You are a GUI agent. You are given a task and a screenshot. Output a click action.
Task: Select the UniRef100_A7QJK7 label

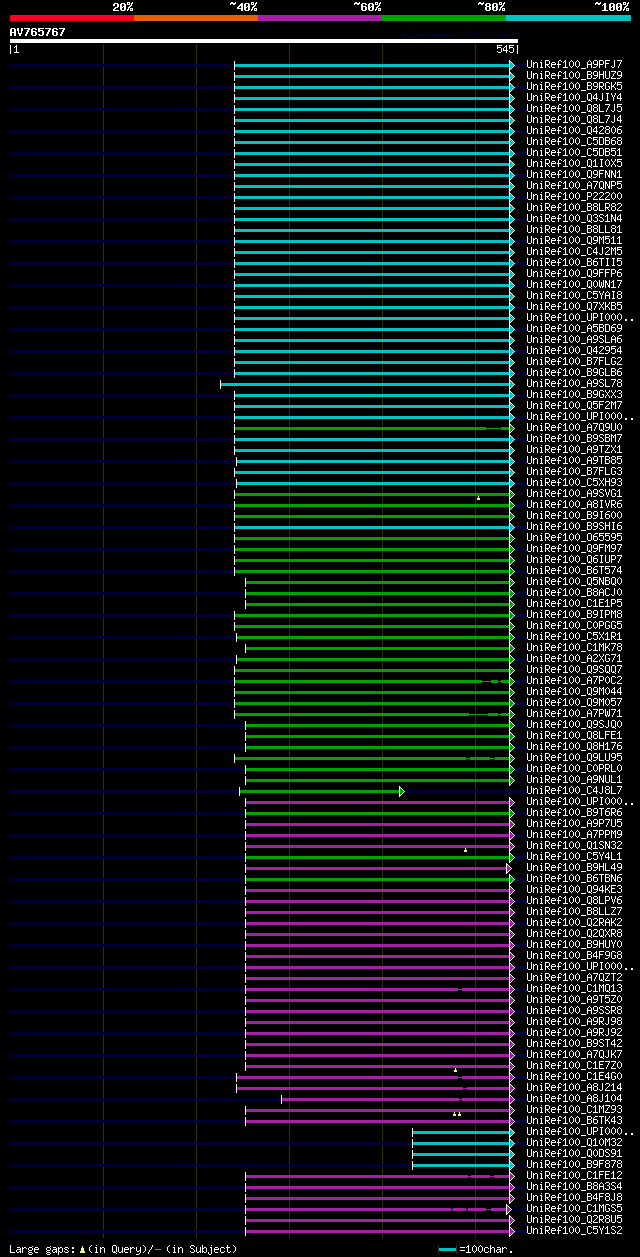click(x=574, y=1054)
